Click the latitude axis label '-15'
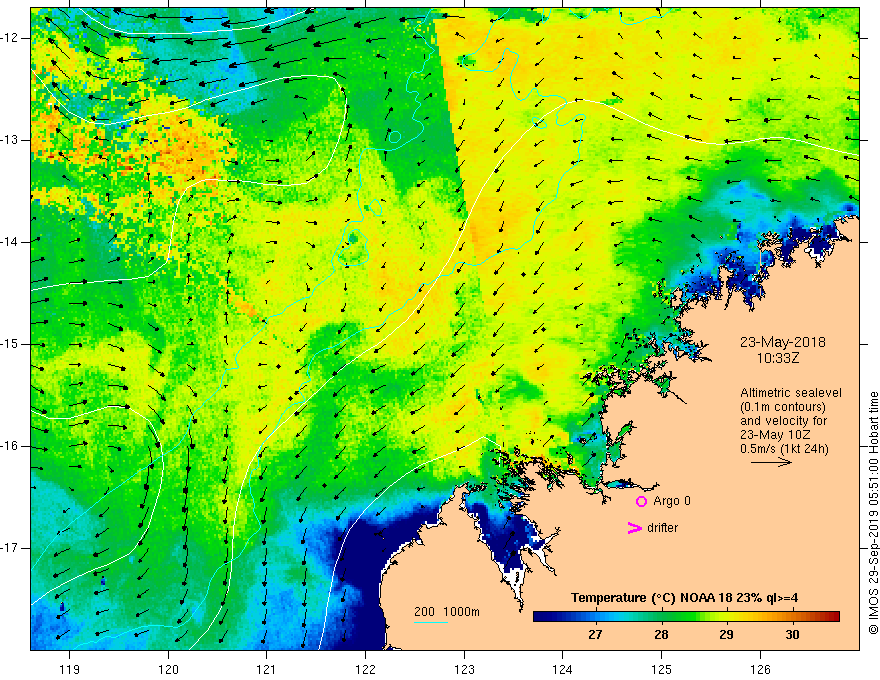Image resolution: width=880 pixels, height=680 pixels. coord(11,344)
